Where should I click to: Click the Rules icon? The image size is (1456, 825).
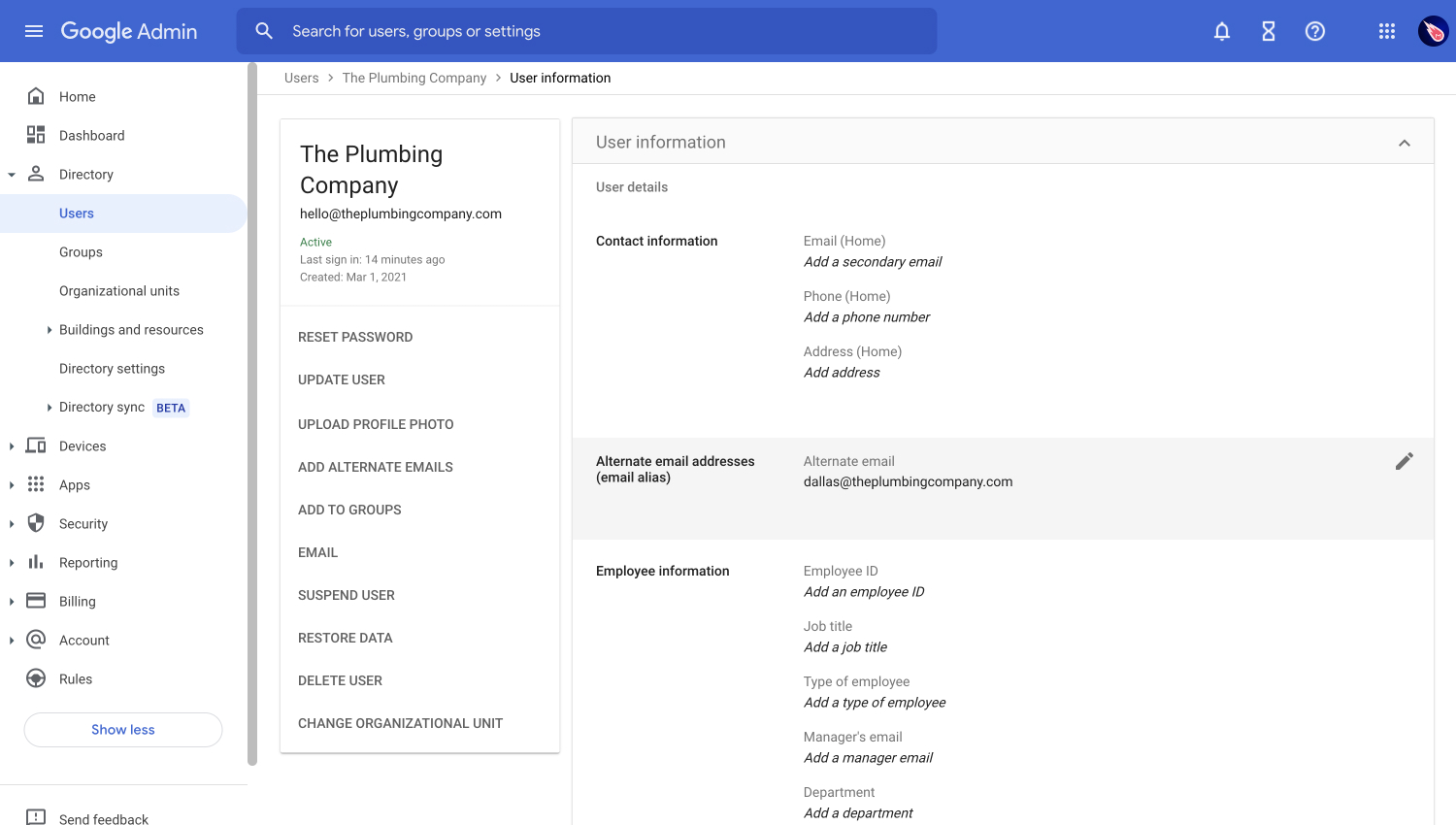[x=36, y=678]
